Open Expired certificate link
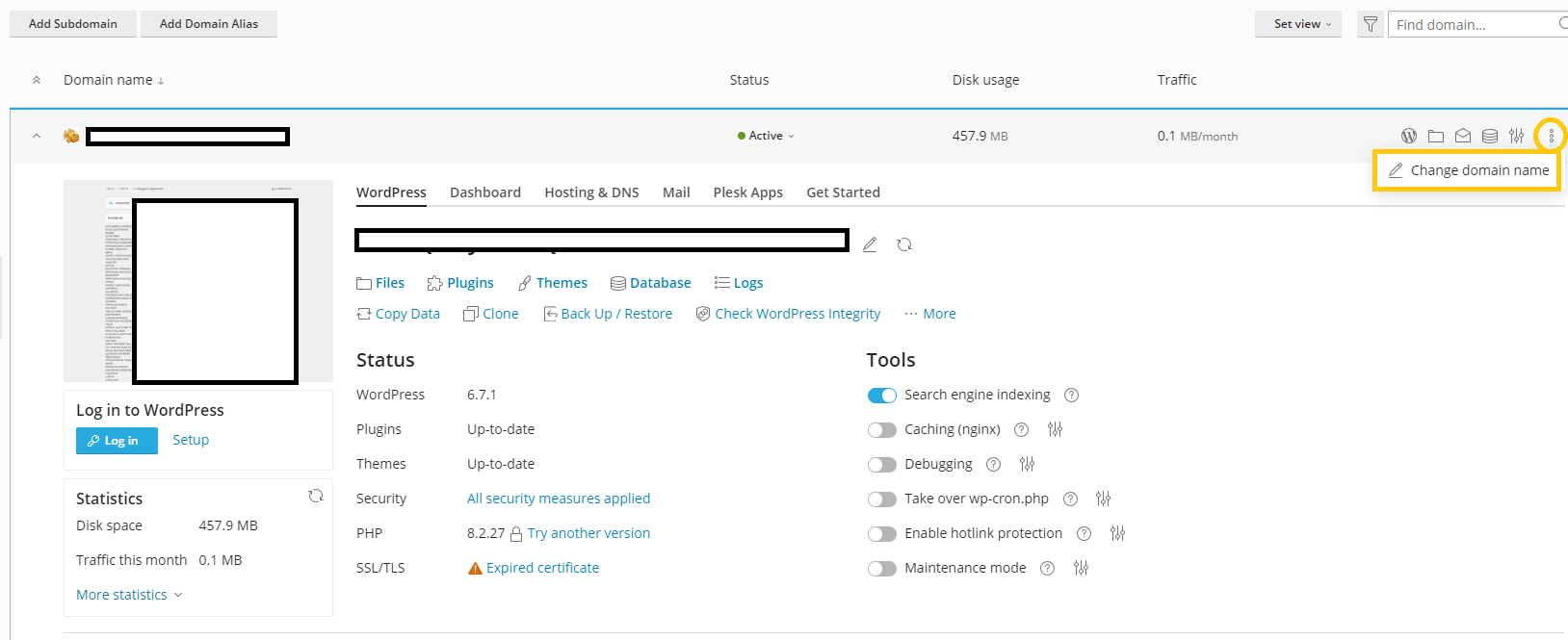1568x640 pixels. coord(542,568)
